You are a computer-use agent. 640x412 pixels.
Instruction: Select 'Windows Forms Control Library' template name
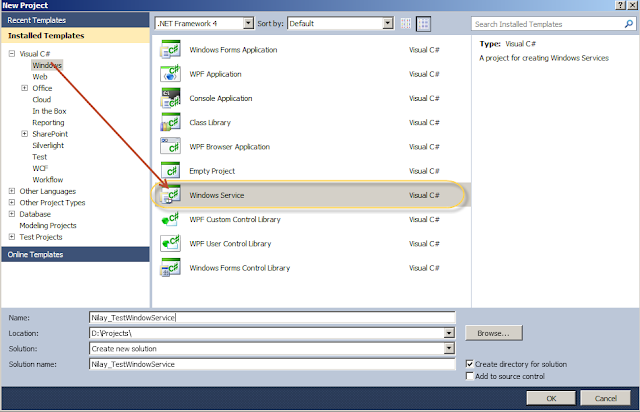coord(240,268)
